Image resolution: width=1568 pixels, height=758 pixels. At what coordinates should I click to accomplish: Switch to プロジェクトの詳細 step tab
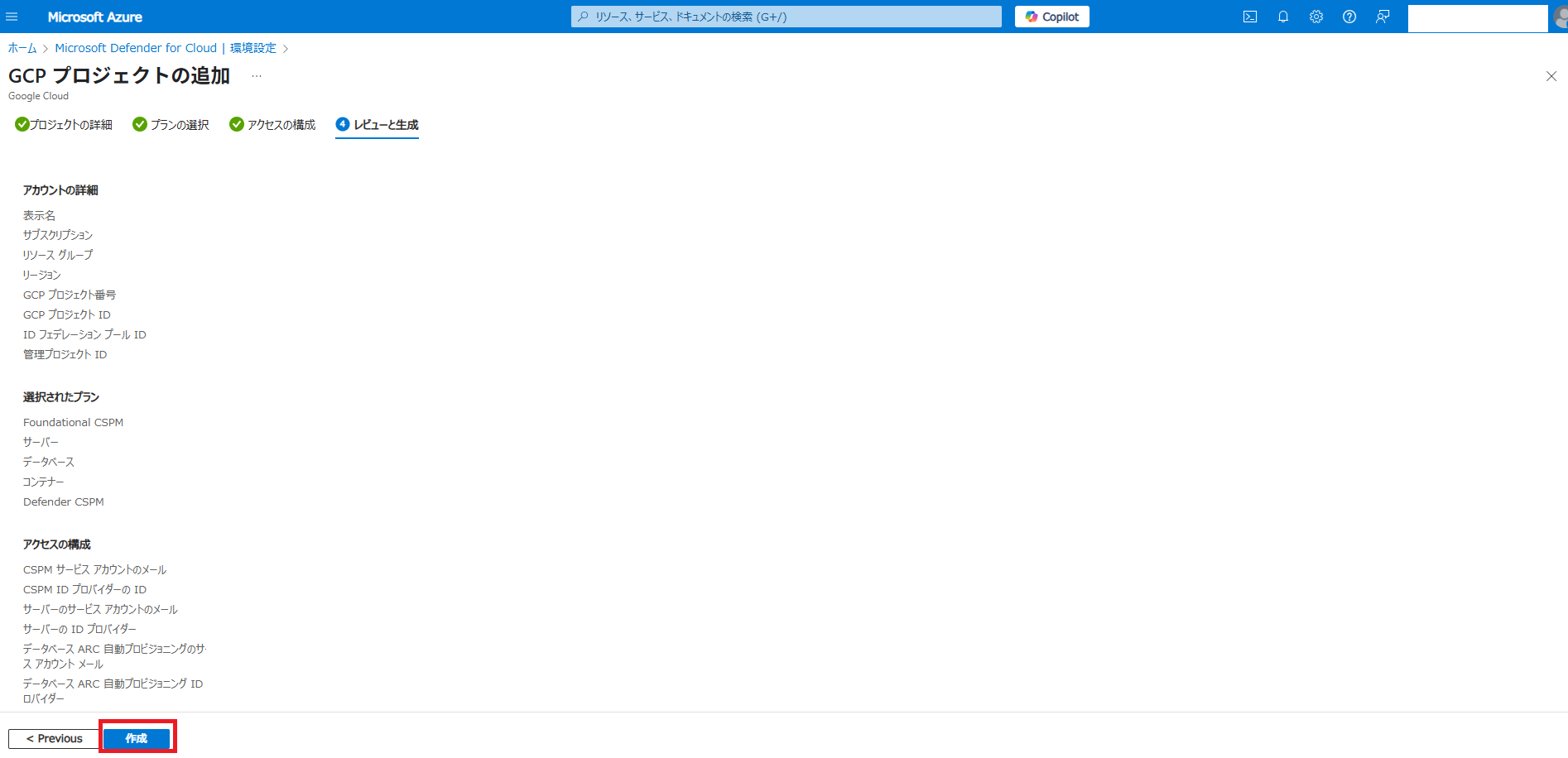[64, 125]
